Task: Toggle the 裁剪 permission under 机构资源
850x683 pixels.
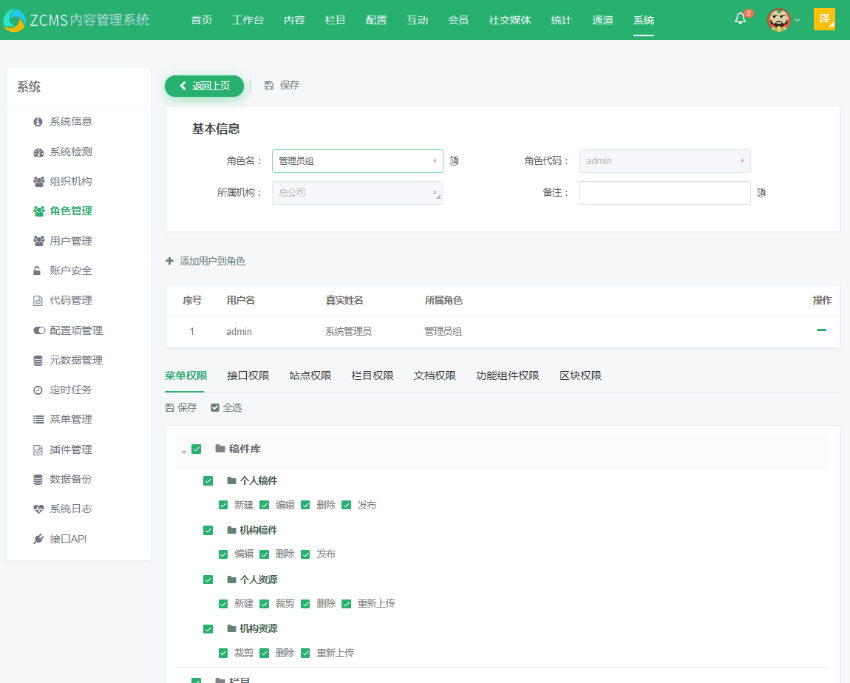Action: pyautogui.click(x=224, y=652)
